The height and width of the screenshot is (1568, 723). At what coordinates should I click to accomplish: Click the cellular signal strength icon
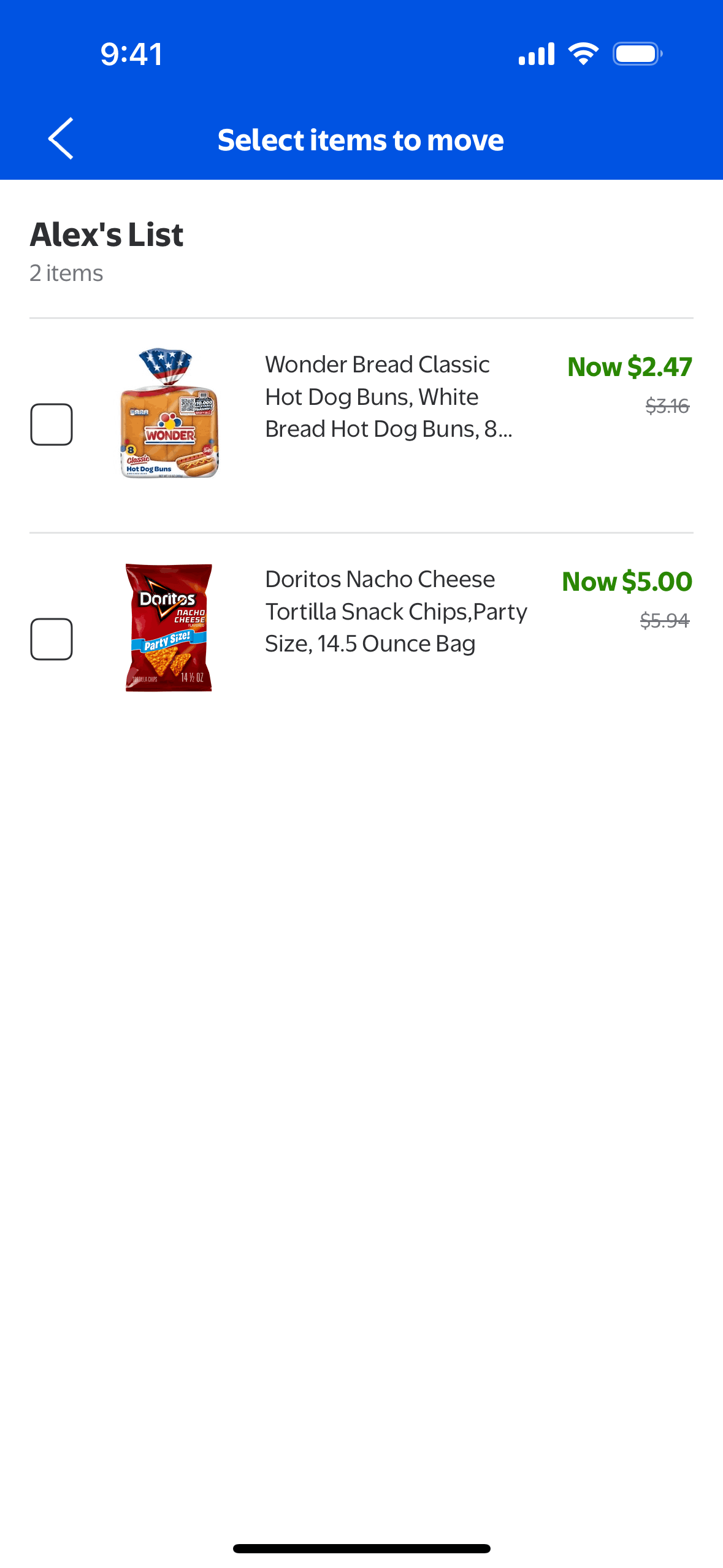point(537,54)
